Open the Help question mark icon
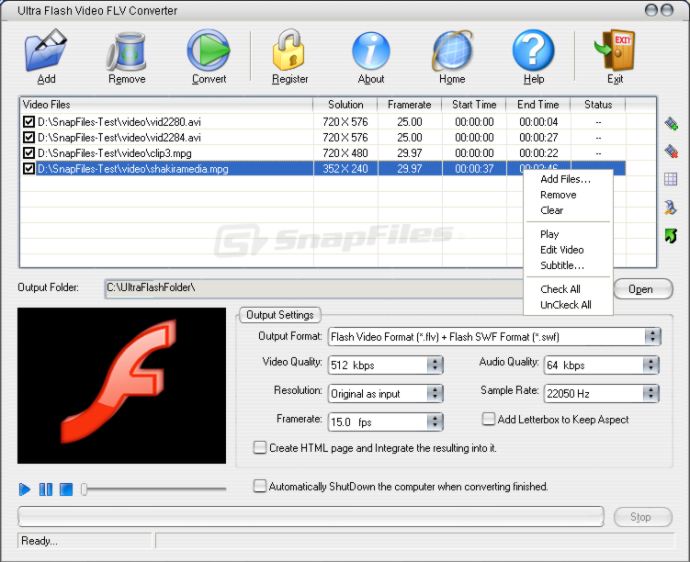690x562 pixels. coord(533,50)
